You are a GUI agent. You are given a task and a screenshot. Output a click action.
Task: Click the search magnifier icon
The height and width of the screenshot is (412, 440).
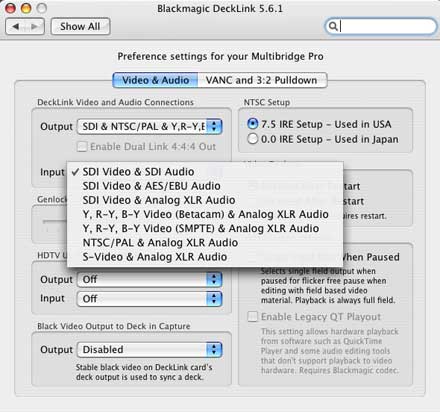332,26
